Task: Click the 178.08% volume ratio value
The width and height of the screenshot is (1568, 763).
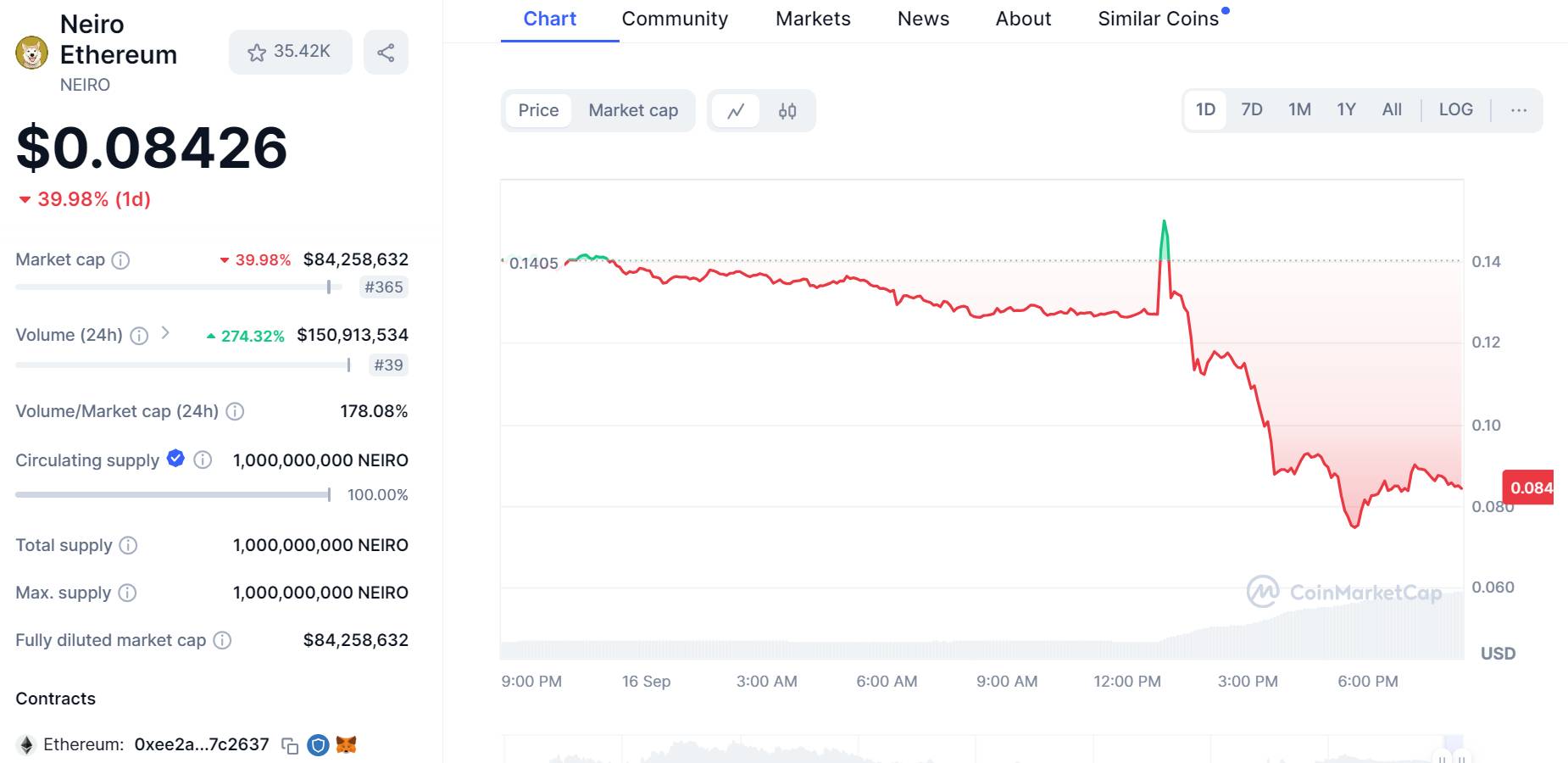Action: pos(374,411)
